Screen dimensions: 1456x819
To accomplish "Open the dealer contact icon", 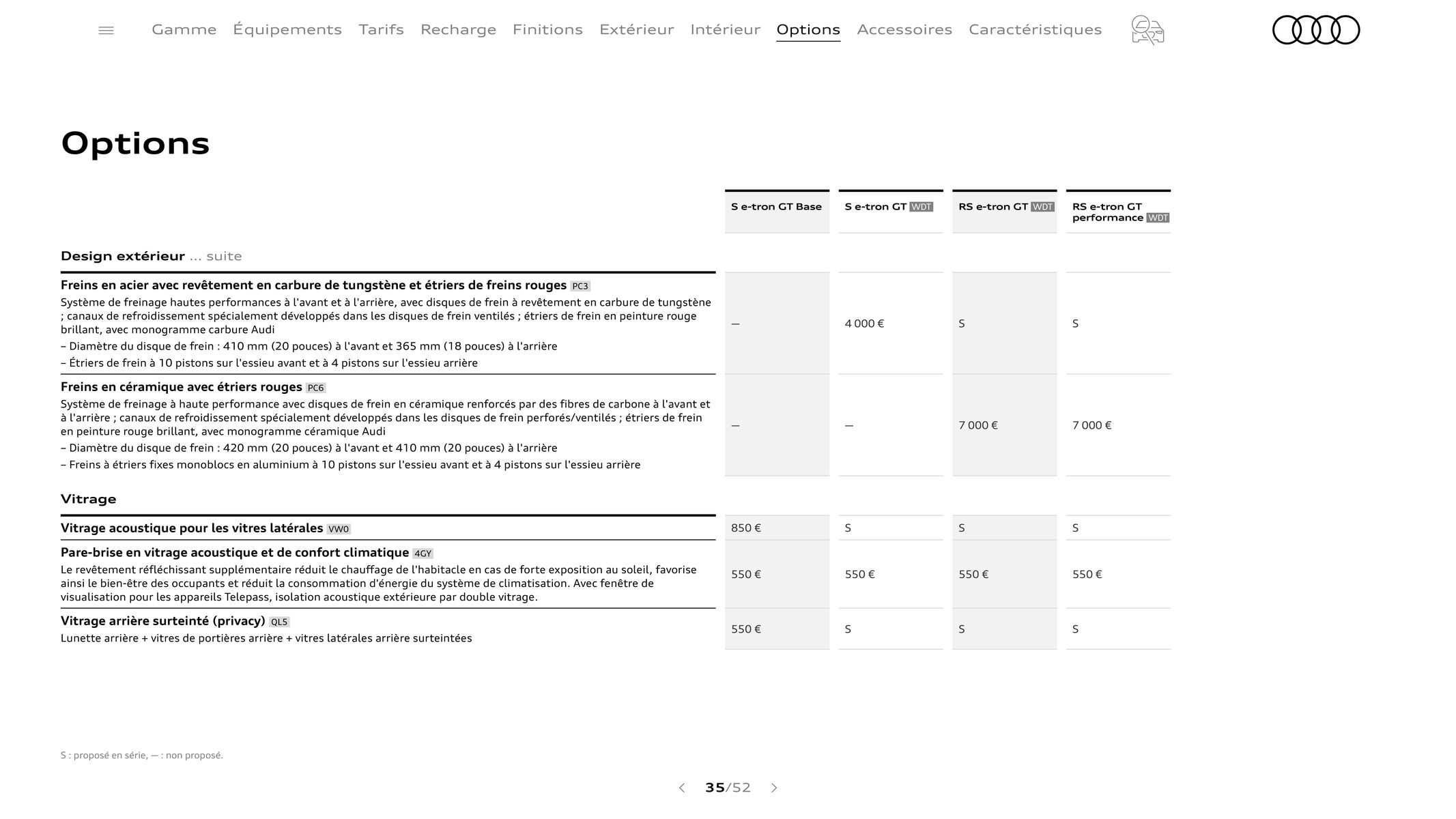I will pyautogui.click(x=1147, y=30).
